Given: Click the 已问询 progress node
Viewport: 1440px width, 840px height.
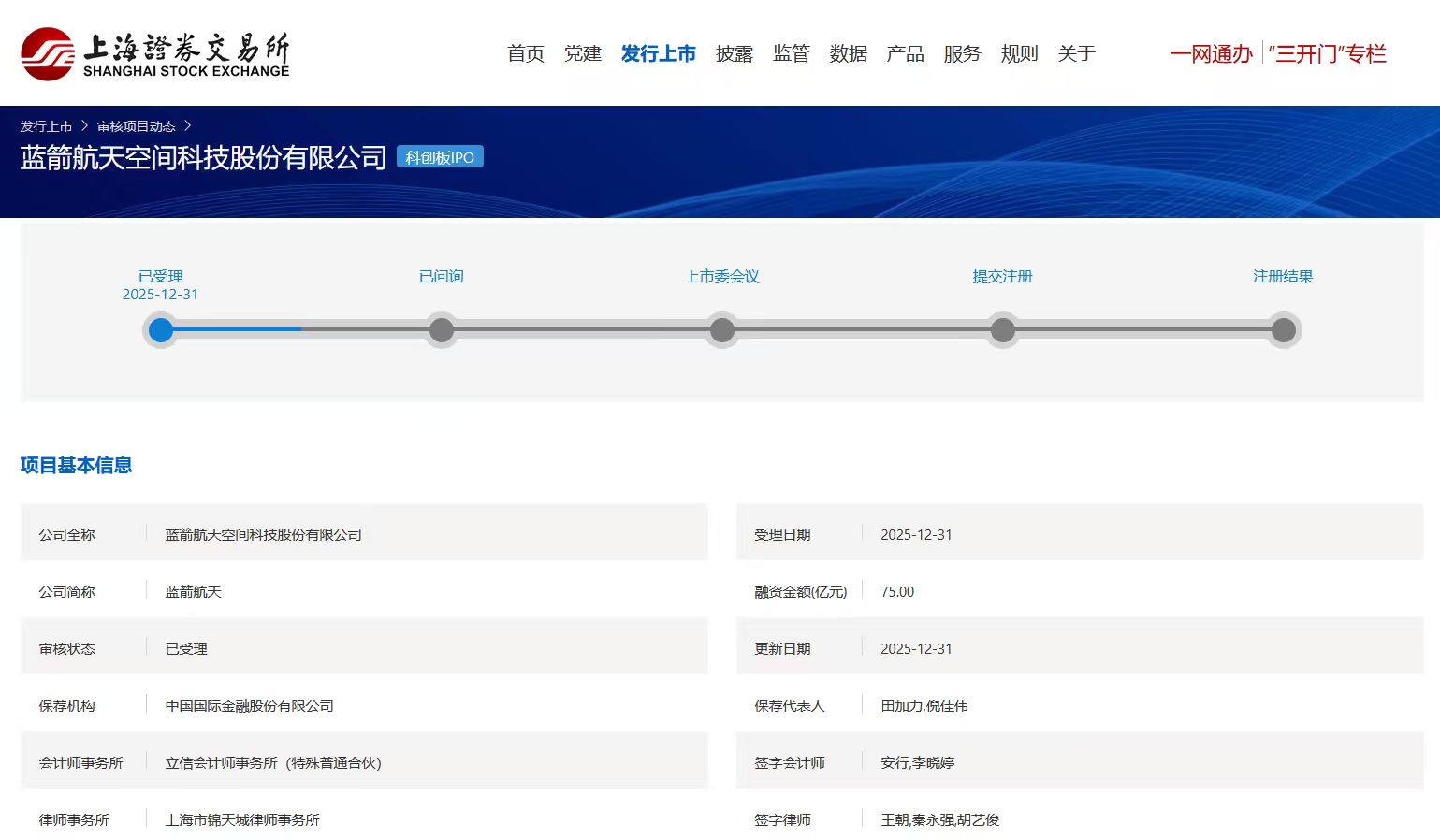Looking at the screenshot, I should [442, 330].
